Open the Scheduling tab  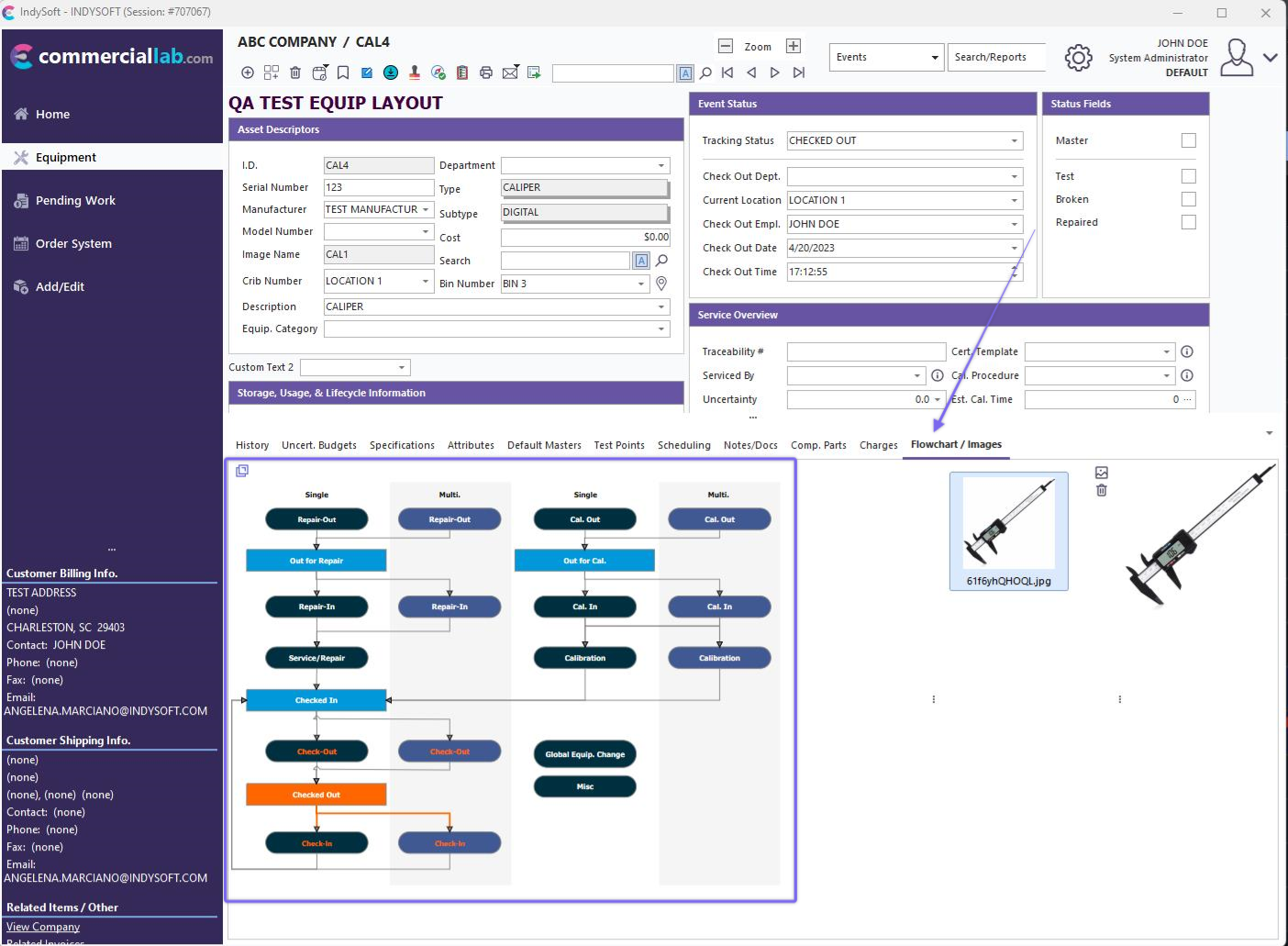(x=683, y=445)
